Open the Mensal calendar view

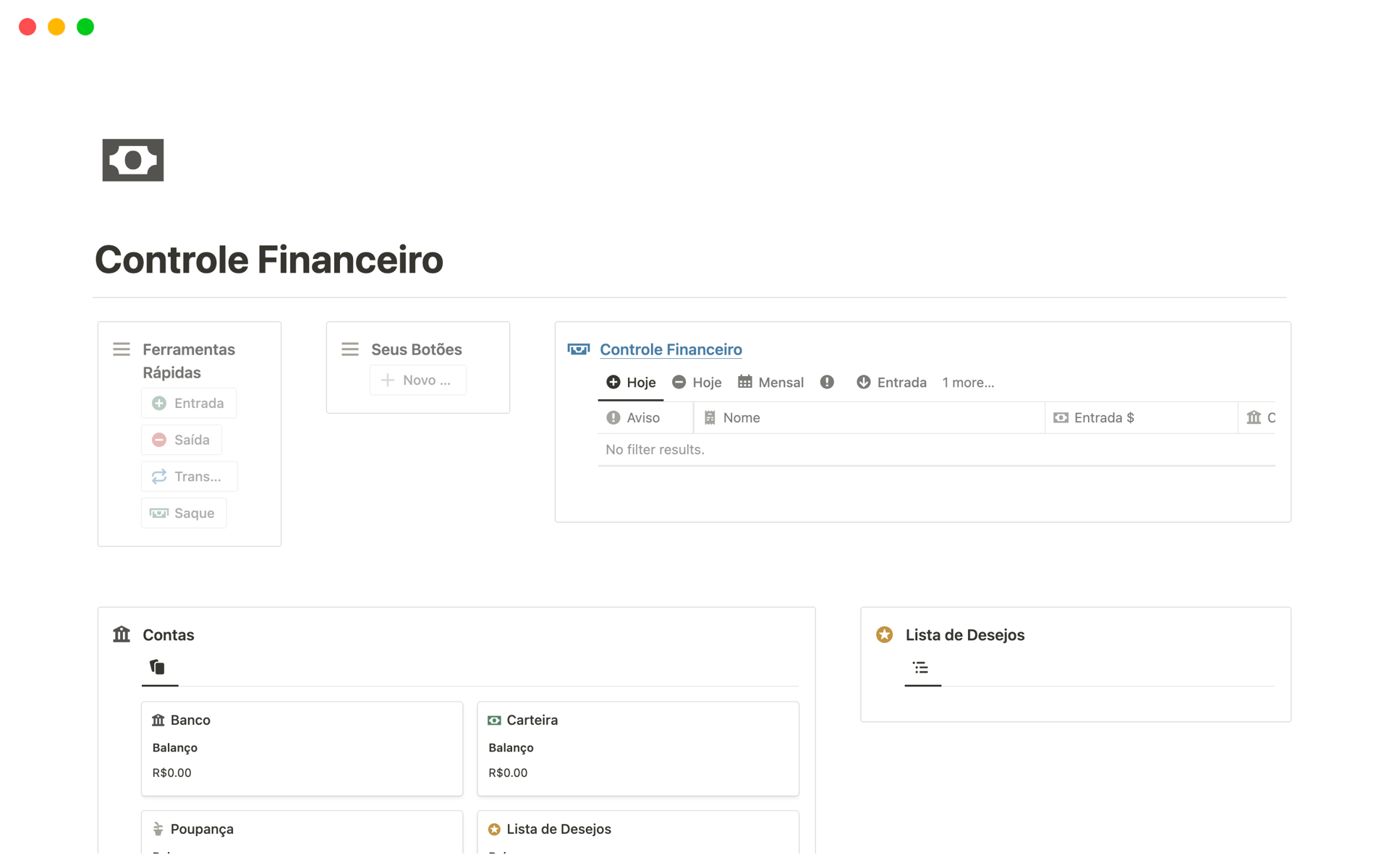tap(770, 382)
